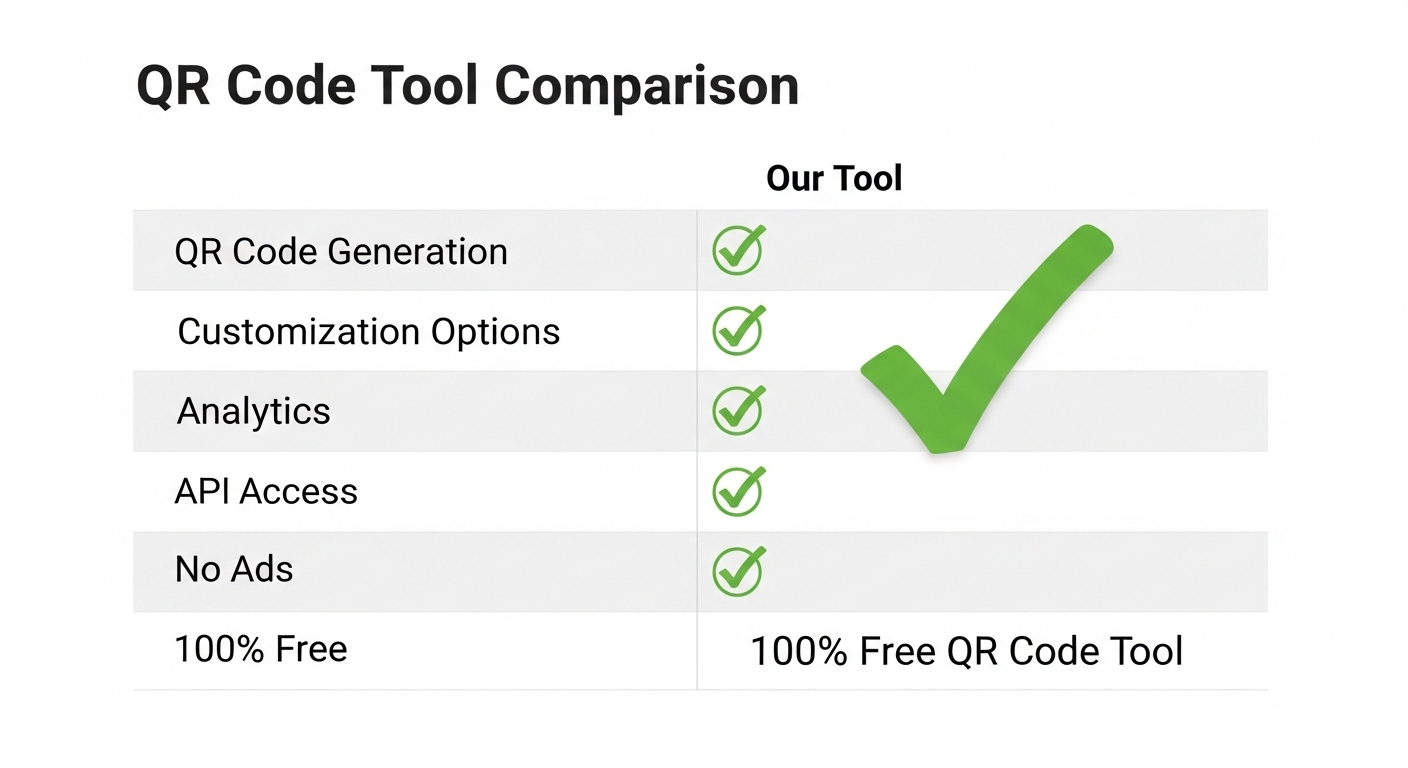Select the QR Code Generation row label

[341, 251]
